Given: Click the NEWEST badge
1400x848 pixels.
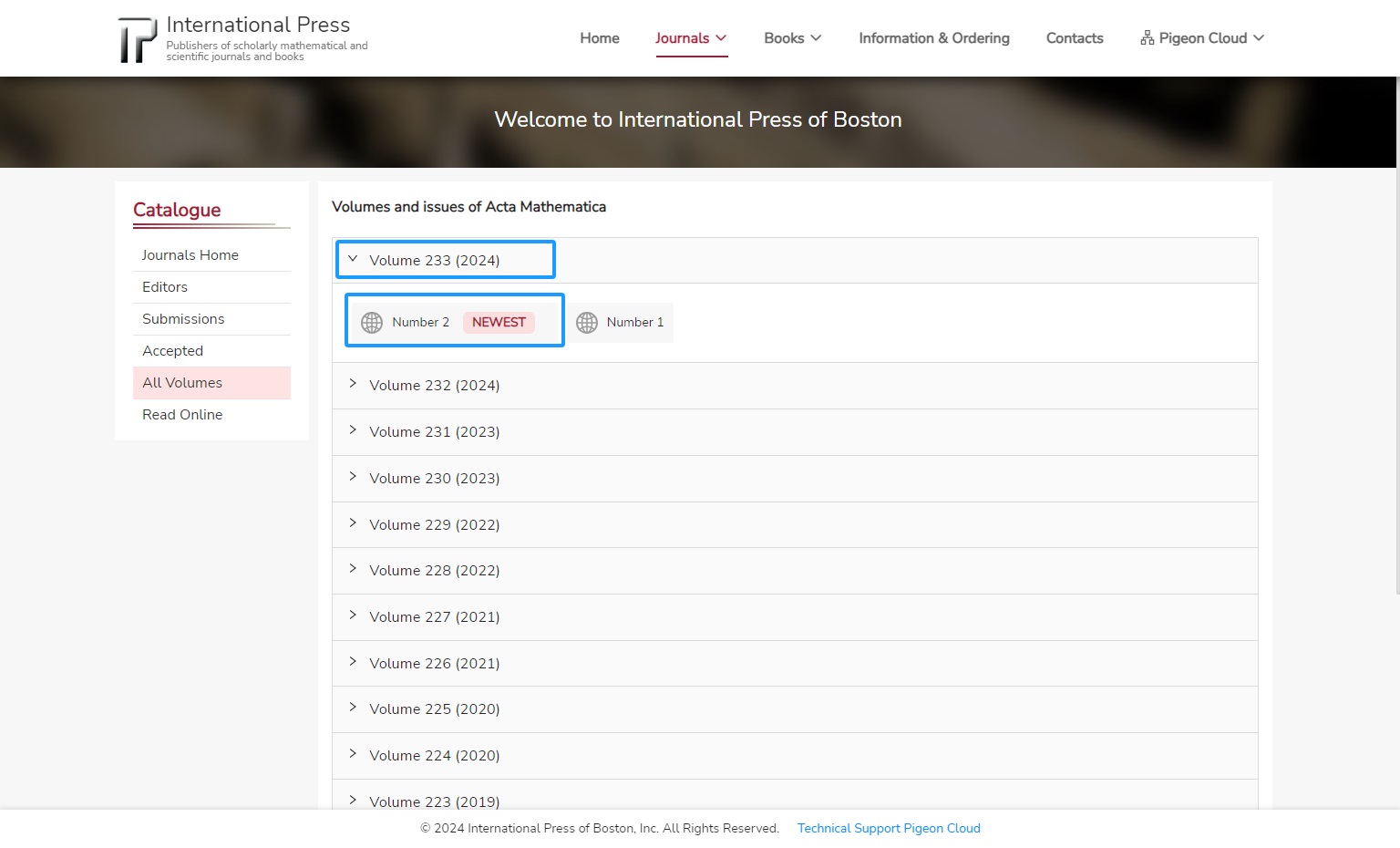Looking at the screenshot, I should pyautogui.click(x=499, y=322).
